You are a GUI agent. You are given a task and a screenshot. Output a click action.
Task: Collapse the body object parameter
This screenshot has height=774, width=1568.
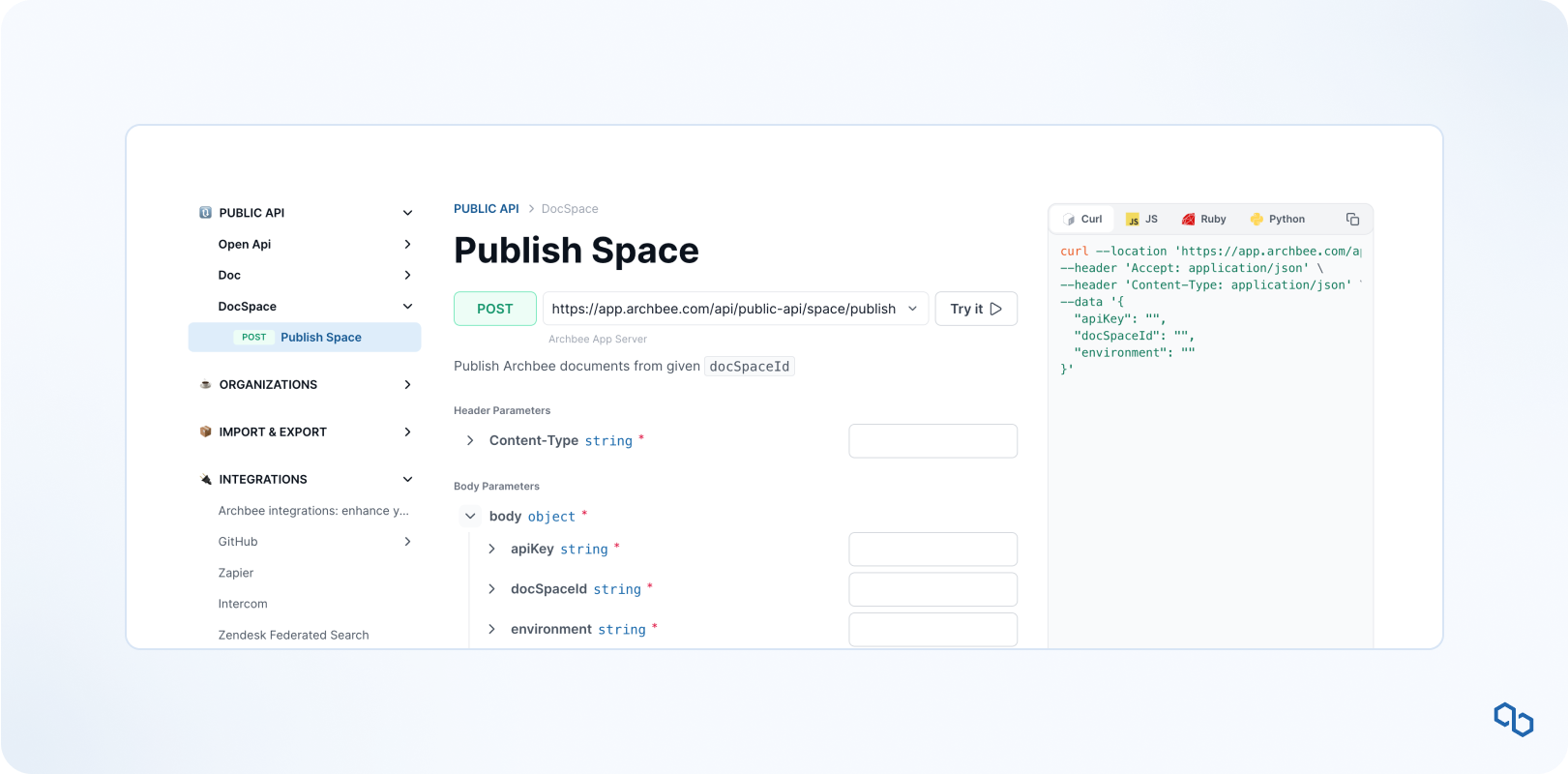click(x=470, y=517)
